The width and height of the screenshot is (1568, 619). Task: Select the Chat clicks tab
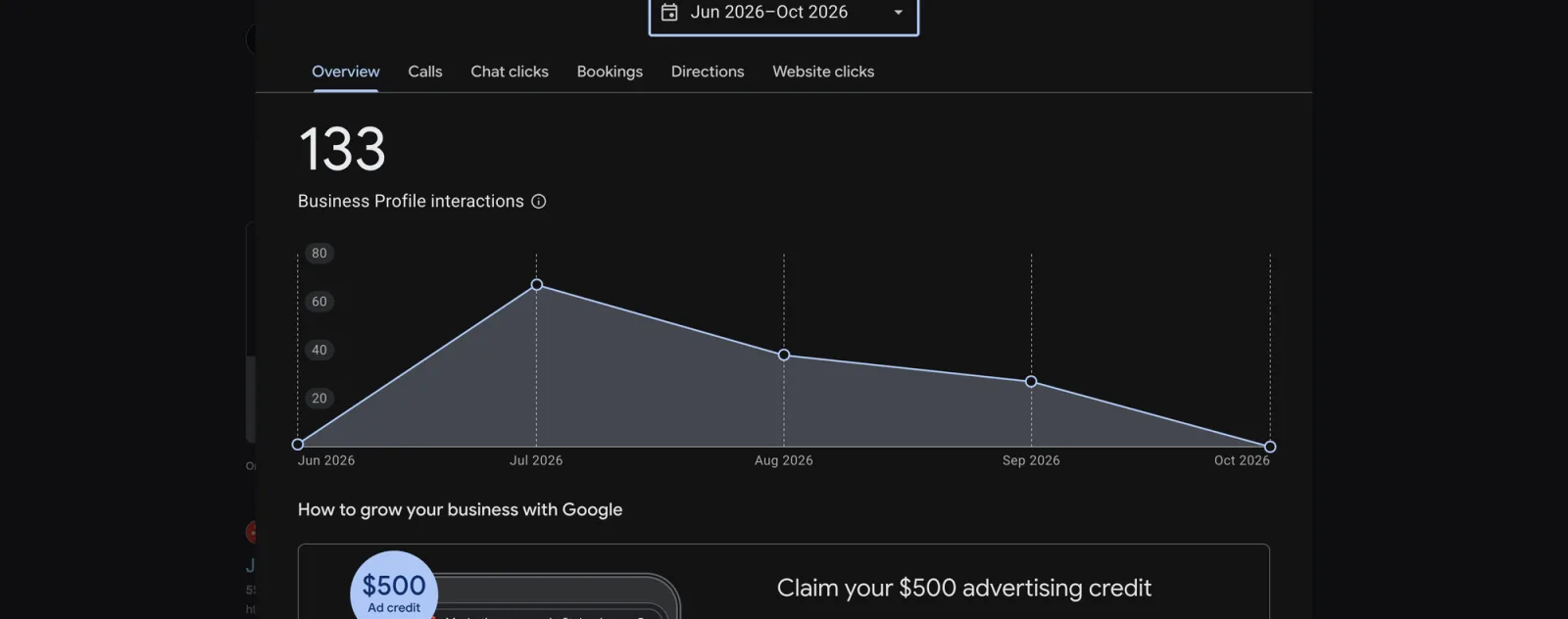(x=510, y=71)
